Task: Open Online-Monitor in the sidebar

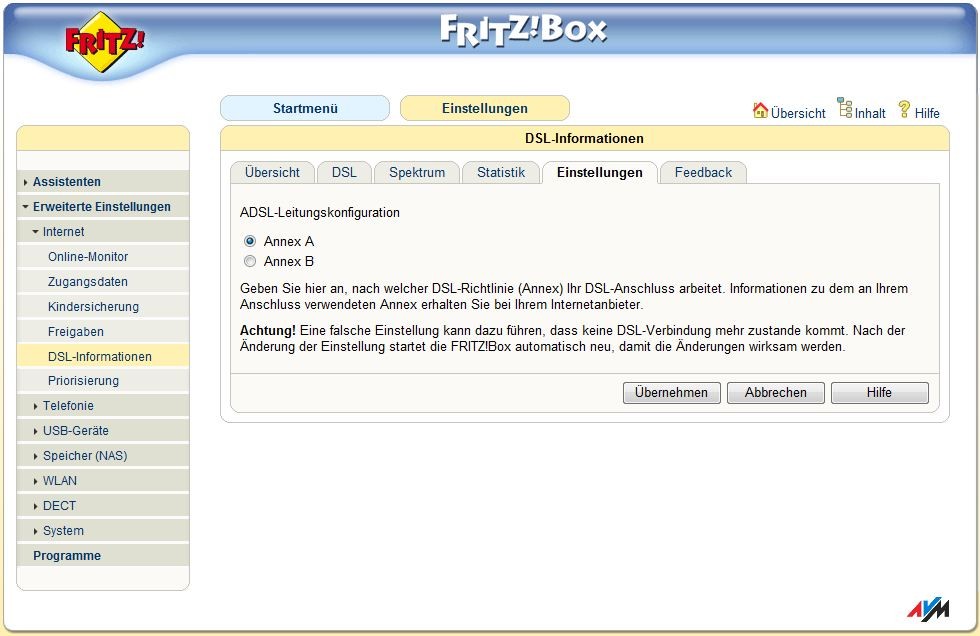Action: (x=88, y=257)
